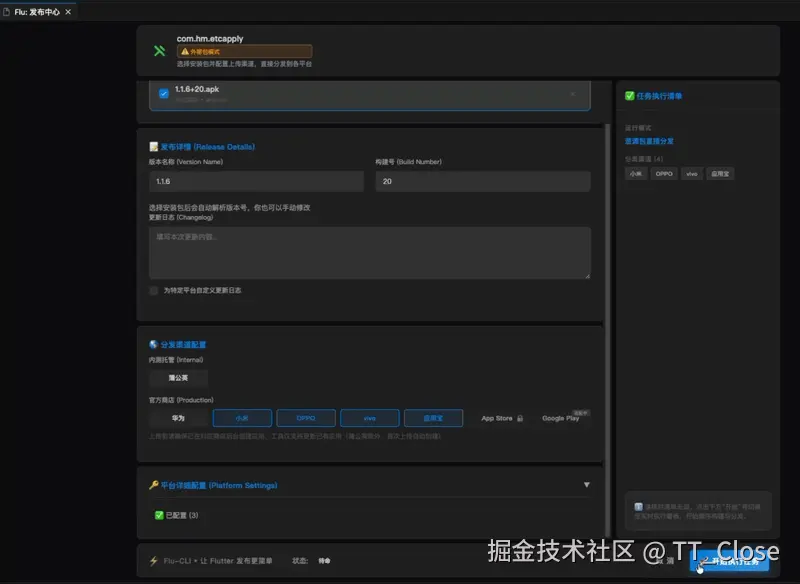The height and width of the screenshot is (584, 800).
Task: Click the 外部包模式 warning badge
Action: click(x=244, y=52)
